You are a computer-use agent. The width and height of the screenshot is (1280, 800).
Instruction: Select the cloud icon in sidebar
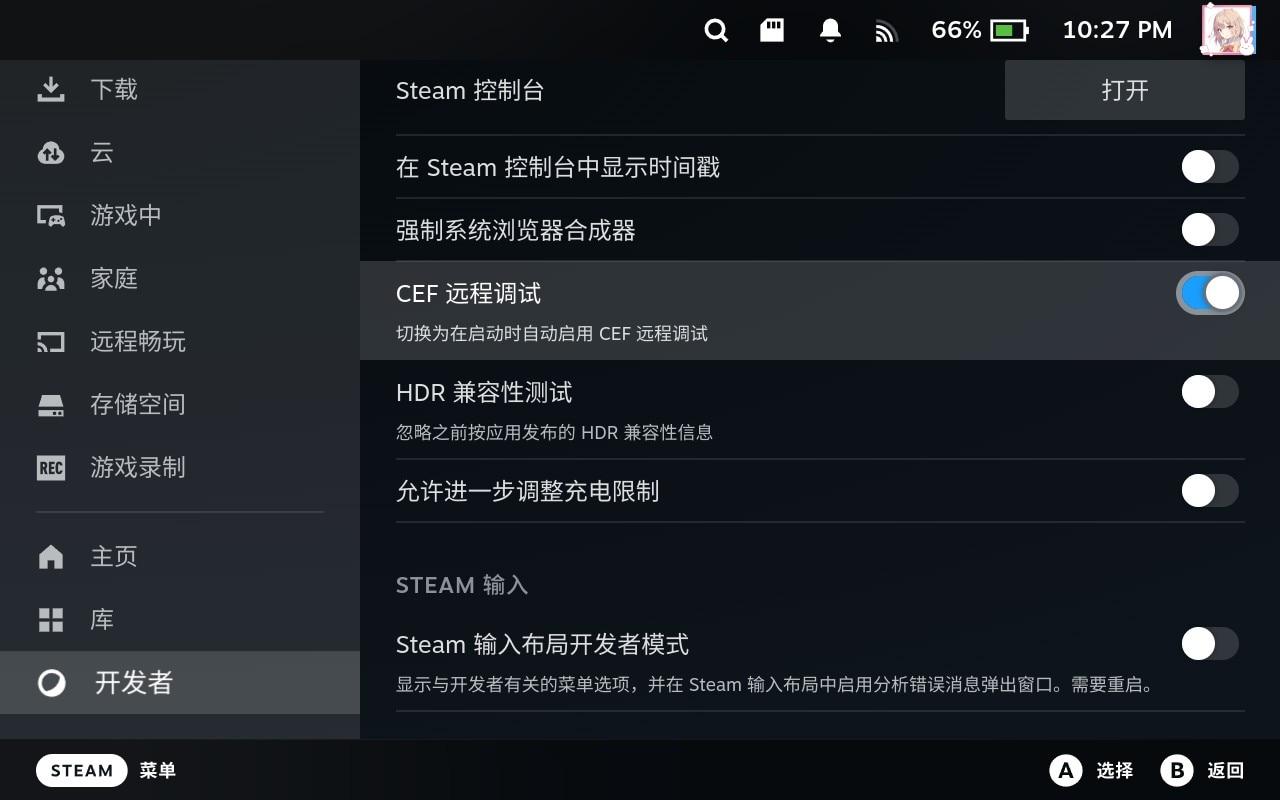51,153
